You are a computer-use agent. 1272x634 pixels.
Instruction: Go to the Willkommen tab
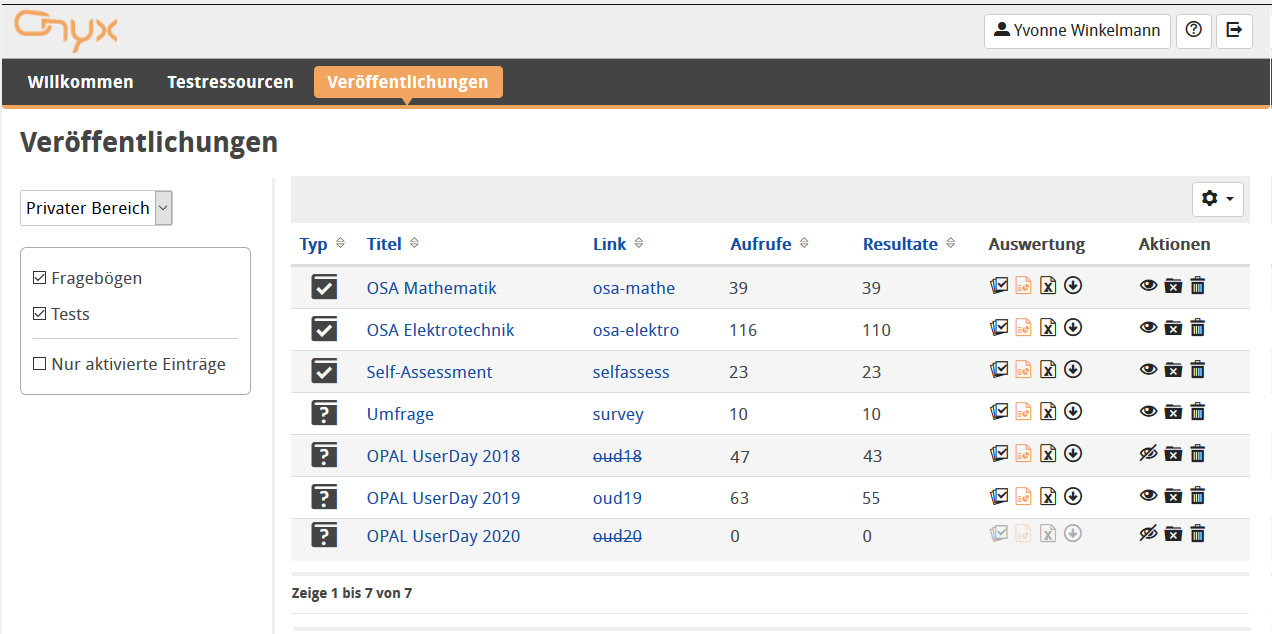click(x=80, y=82)
